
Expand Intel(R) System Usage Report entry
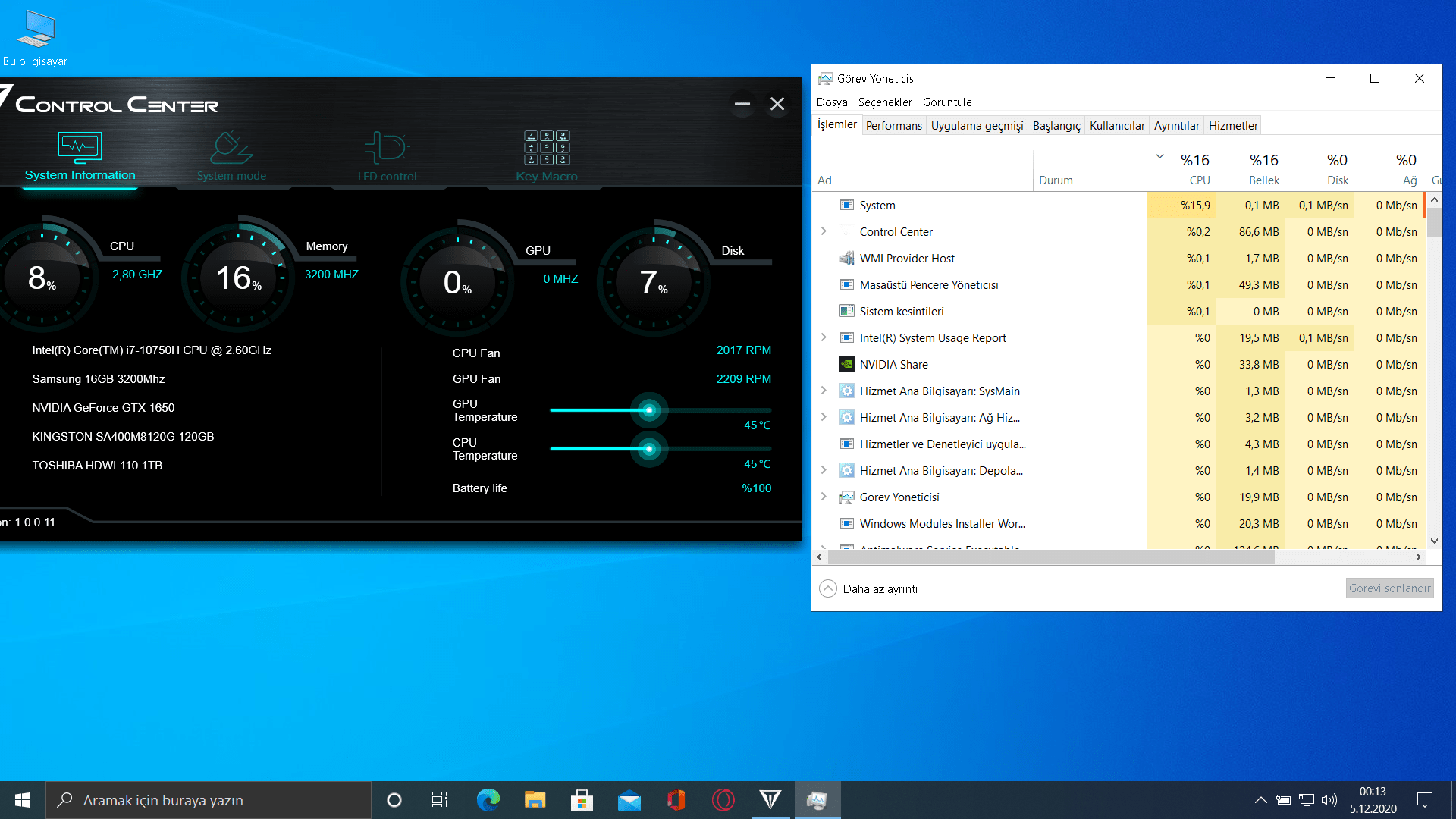(824, 337)
